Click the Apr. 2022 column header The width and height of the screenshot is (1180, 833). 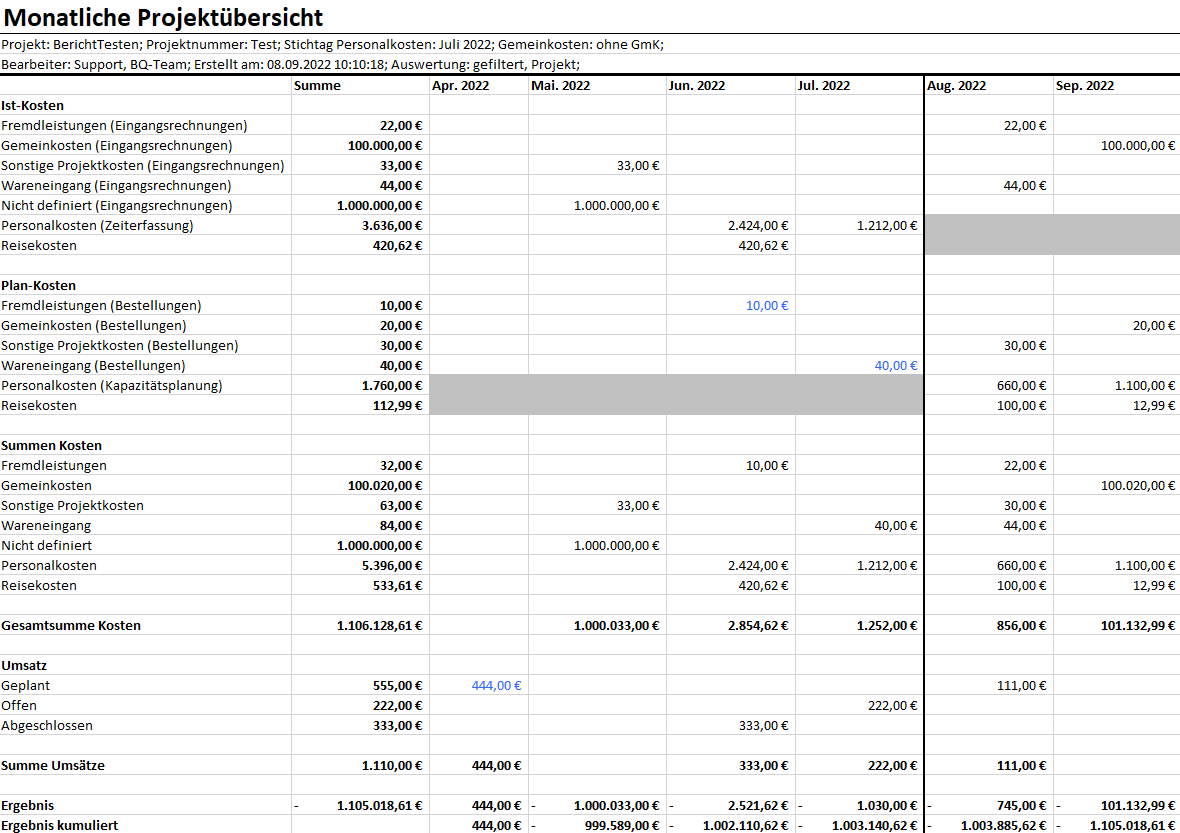(460, 85)
